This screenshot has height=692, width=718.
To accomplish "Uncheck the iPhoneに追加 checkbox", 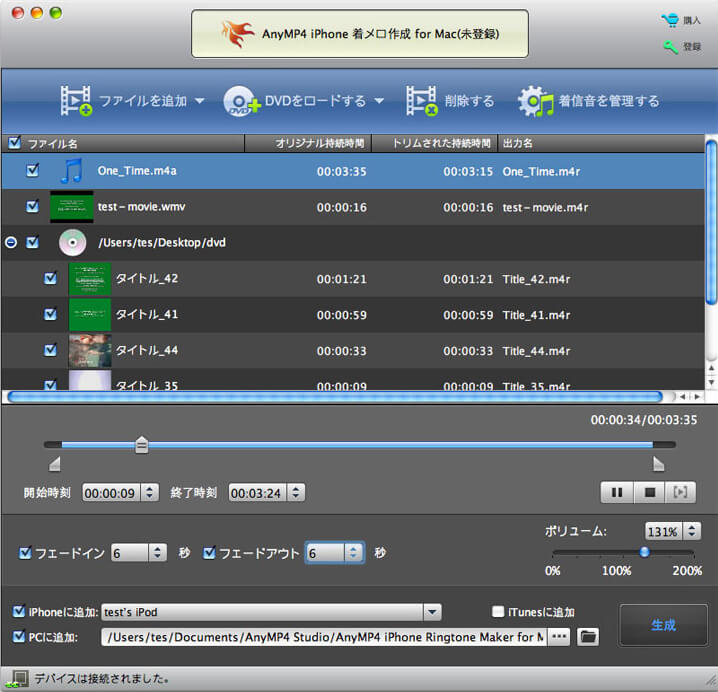I will (19, 611).
